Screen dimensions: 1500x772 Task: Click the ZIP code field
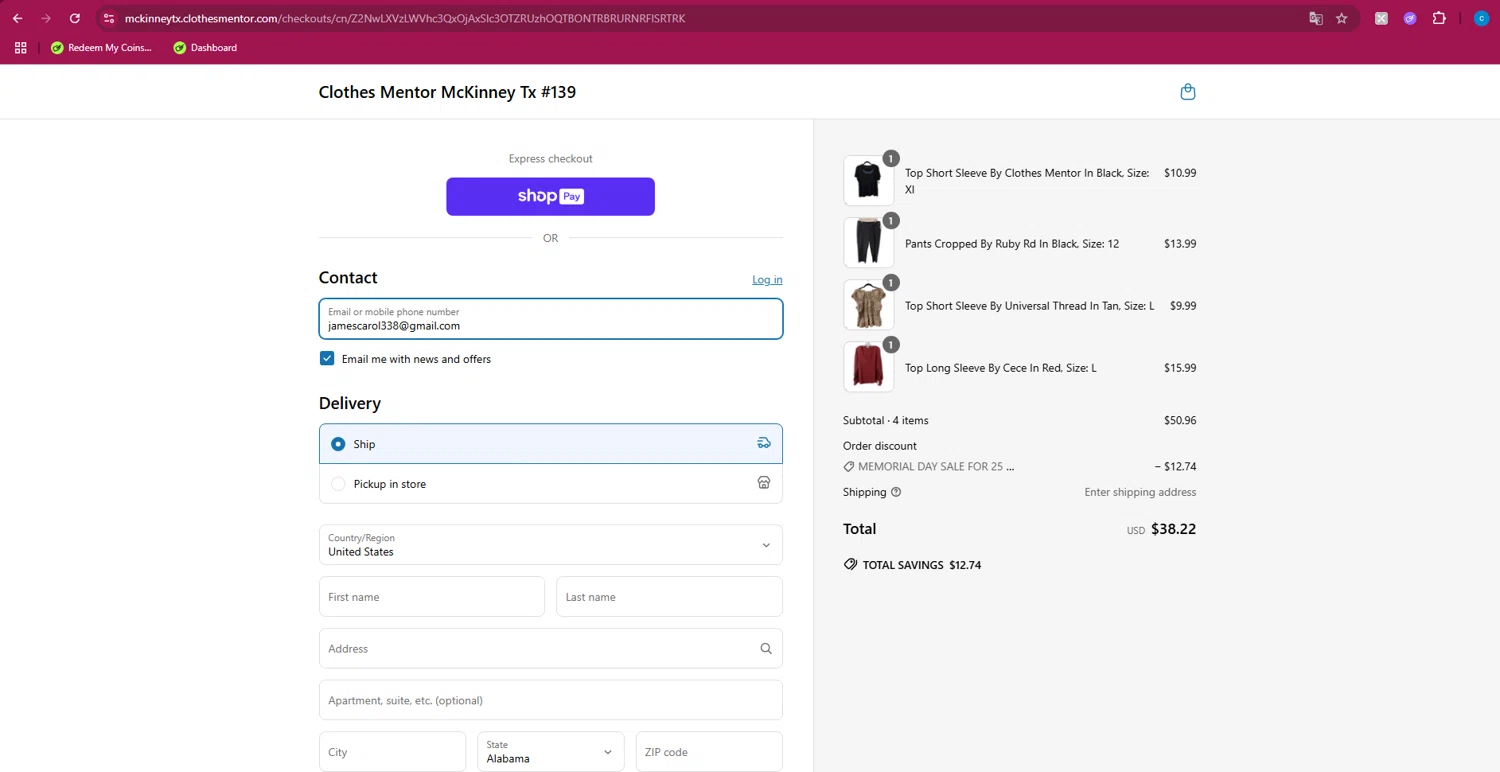tap(709, 752)
